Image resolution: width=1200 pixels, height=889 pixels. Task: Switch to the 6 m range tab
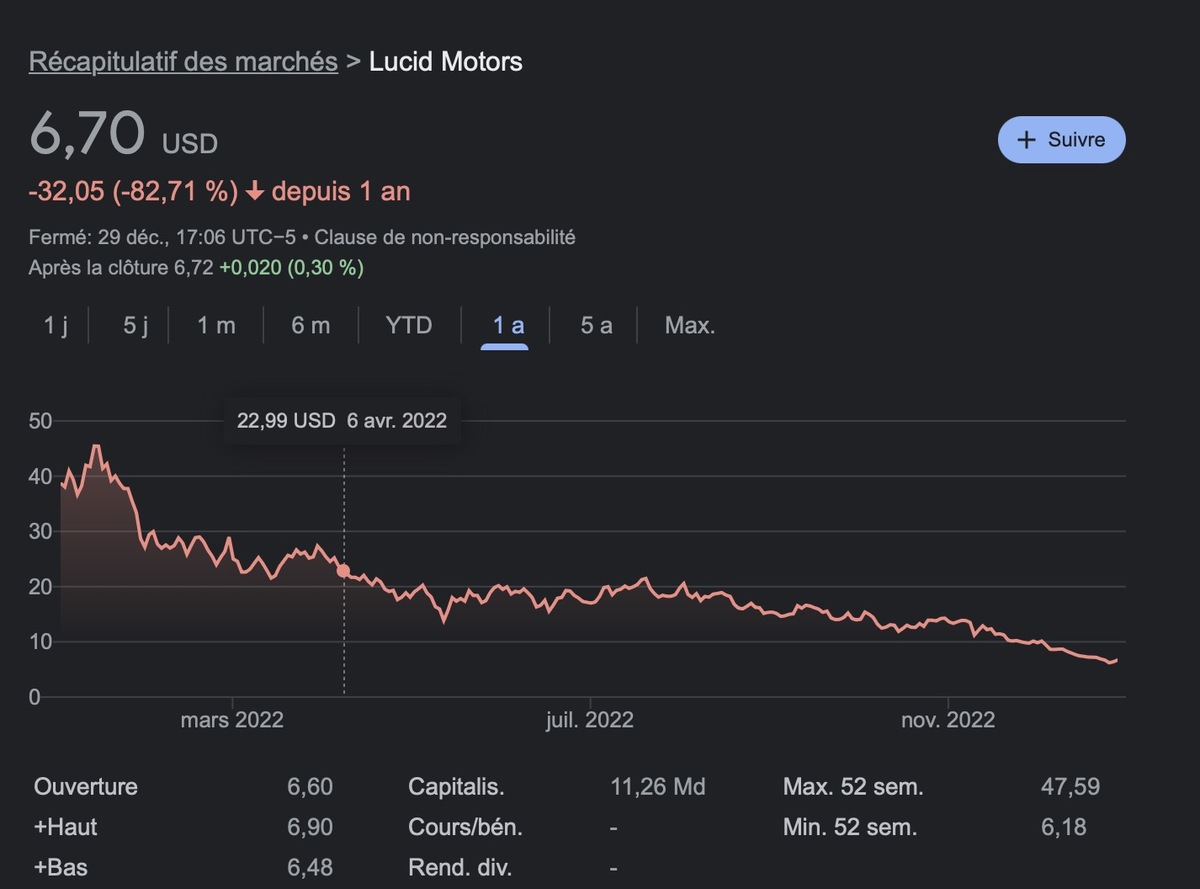click(x=310, y=325)
